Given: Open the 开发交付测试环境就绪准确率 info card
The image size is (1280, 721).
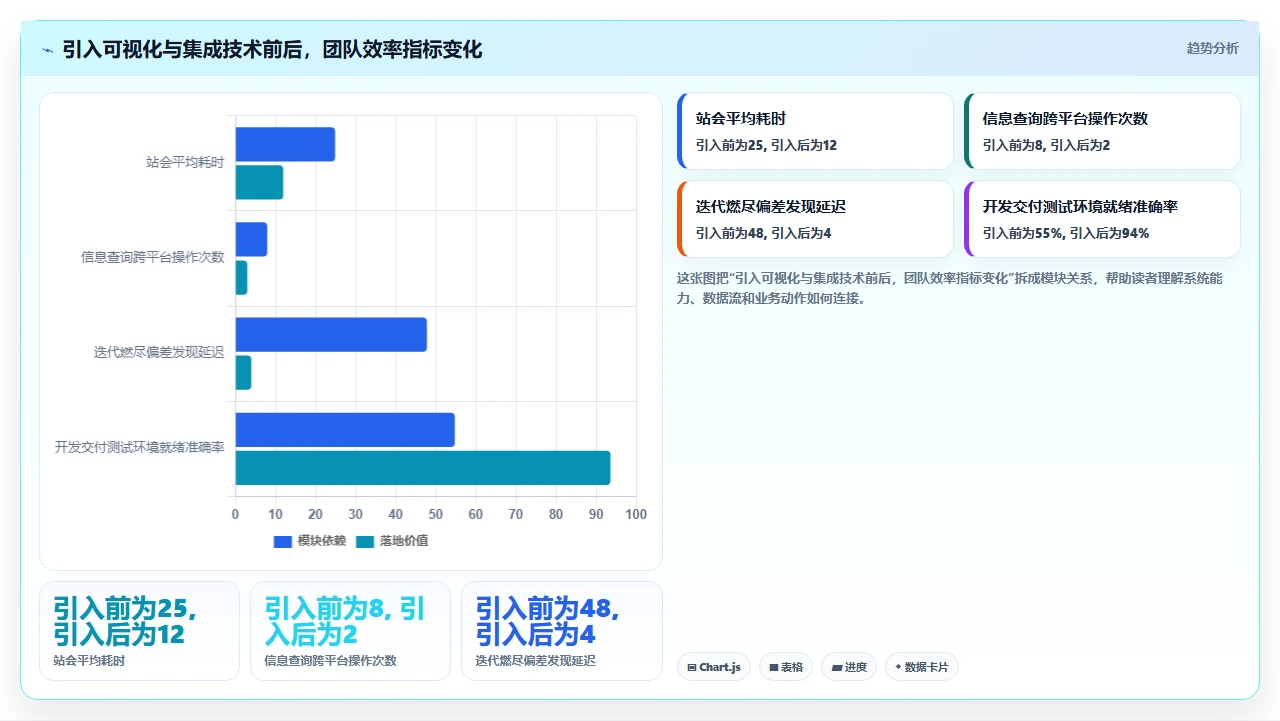Looking at the screenshot, I should point(1102,219).
